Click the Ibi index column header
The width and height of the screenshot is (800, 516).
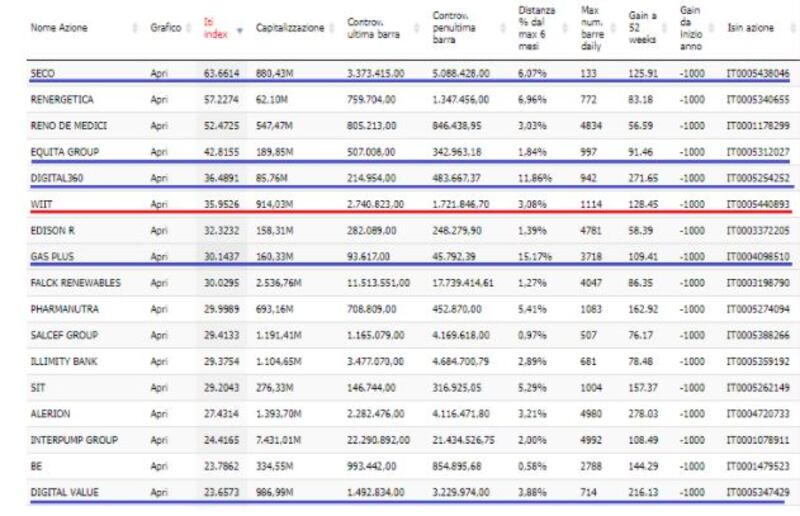pos(215,28)
